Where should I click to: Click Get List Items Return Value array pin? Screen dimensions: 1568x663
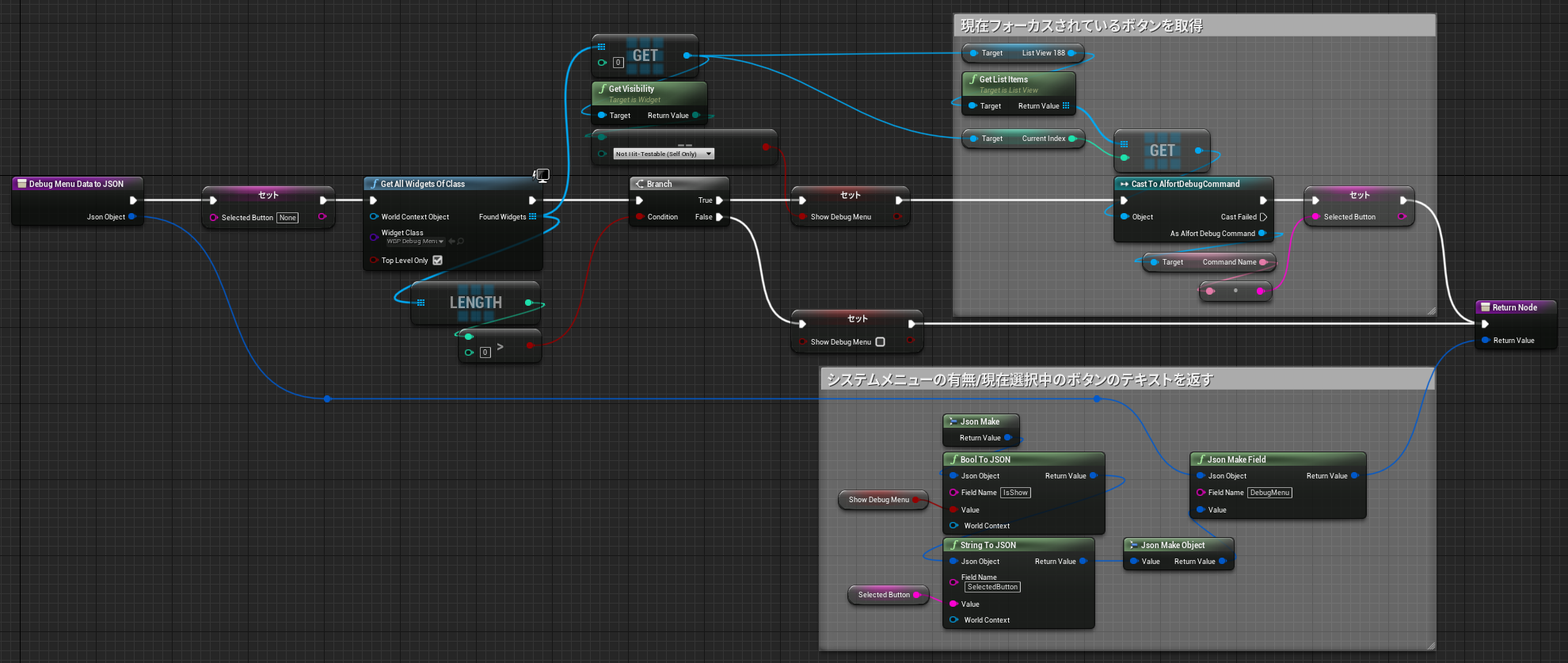(x=1066, y=105)
